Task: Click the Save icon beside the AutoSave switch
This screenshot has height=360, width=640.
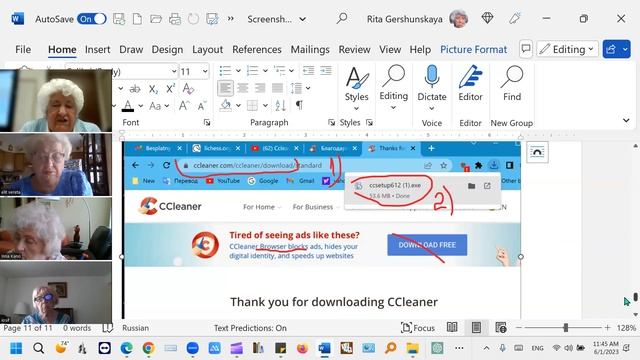Action: coord(119,19)
